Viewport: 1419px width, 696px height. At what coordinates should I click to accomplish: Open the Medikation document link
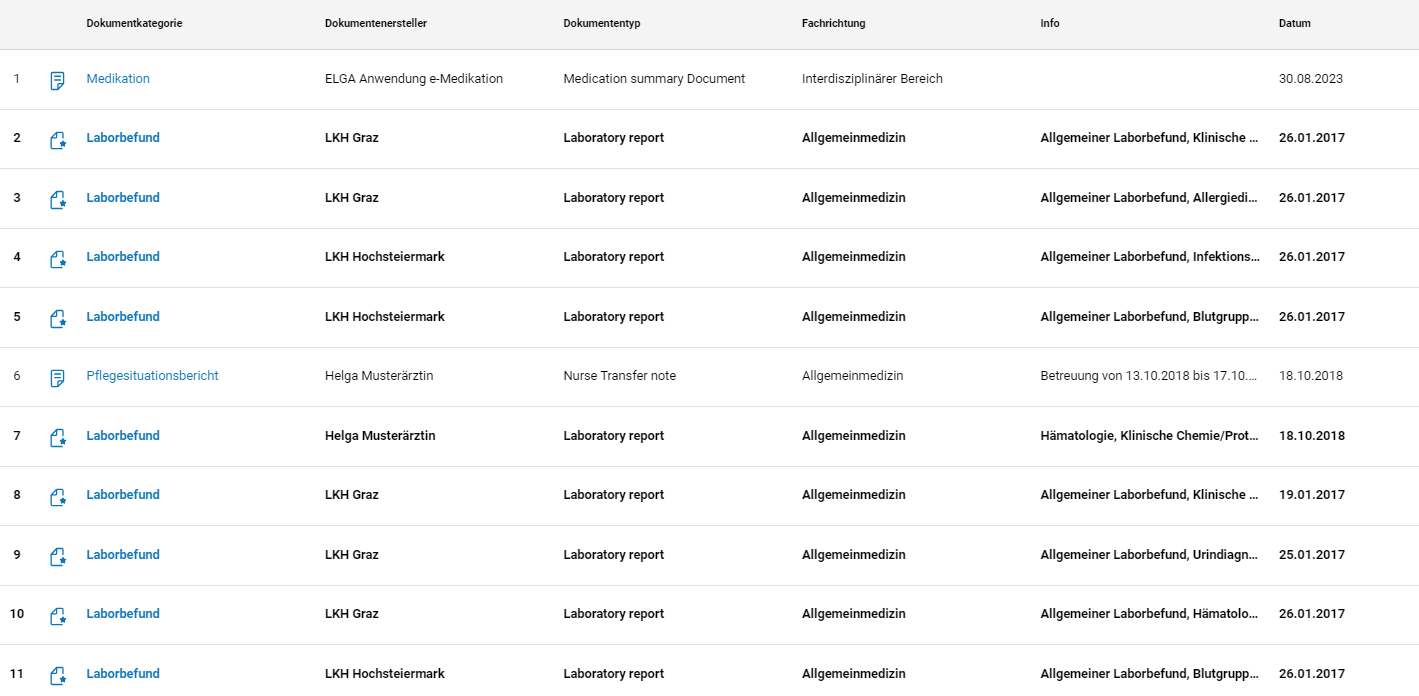(x=118, y=79)
